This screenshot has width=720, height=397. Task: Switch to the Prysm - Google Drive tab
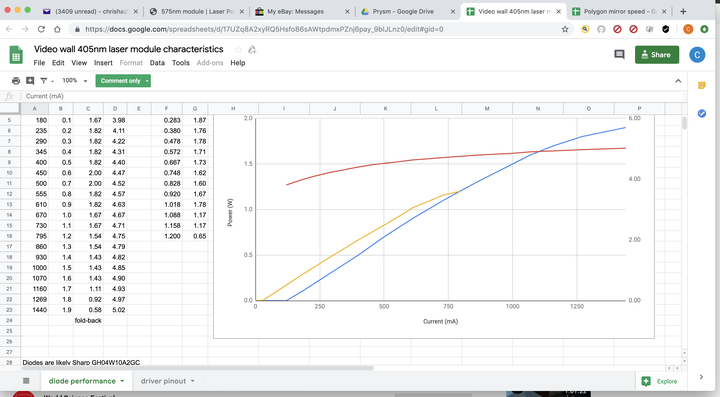(408, 11)
